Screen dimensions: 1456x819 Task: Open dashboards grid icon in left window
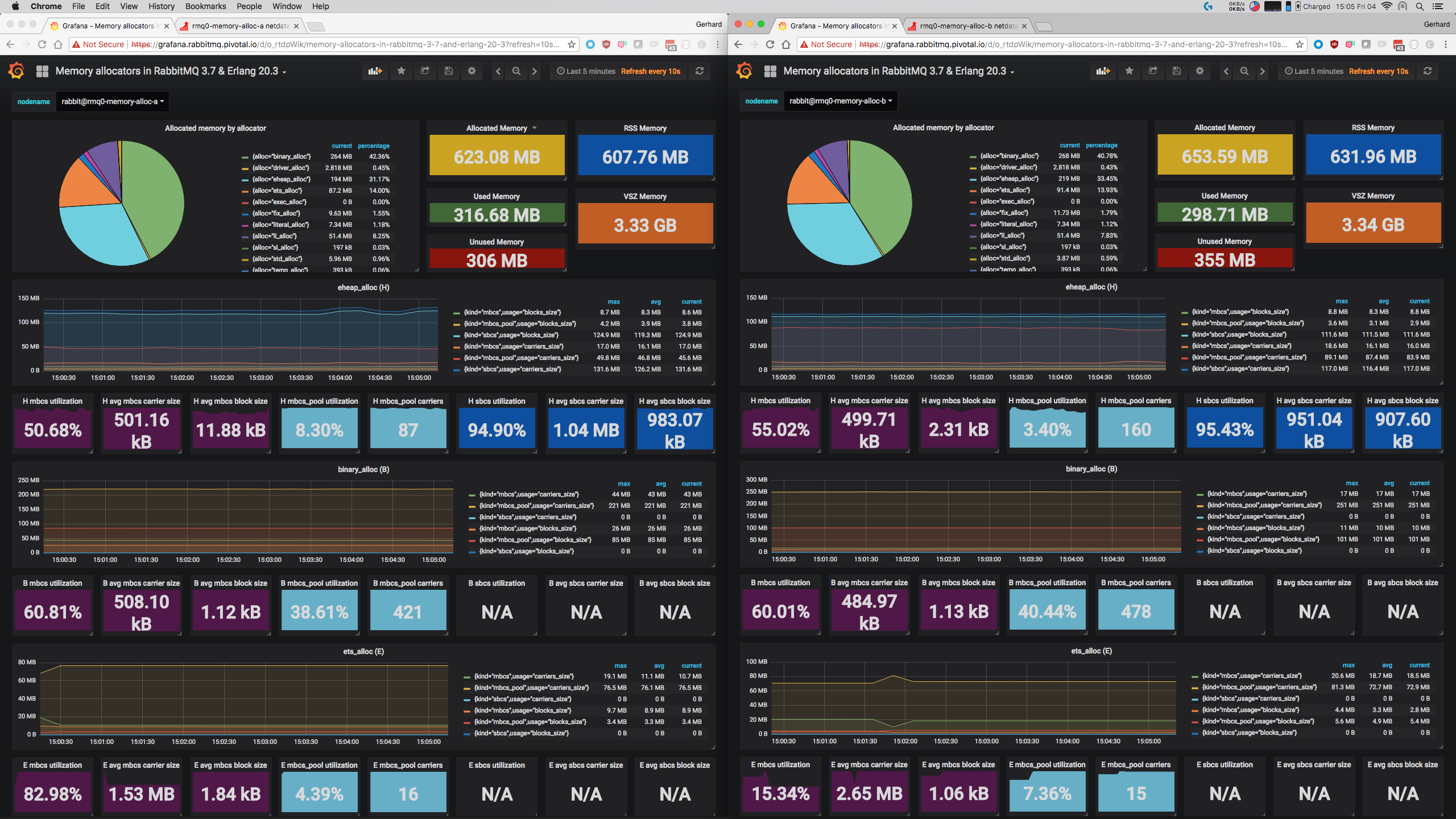42,71
